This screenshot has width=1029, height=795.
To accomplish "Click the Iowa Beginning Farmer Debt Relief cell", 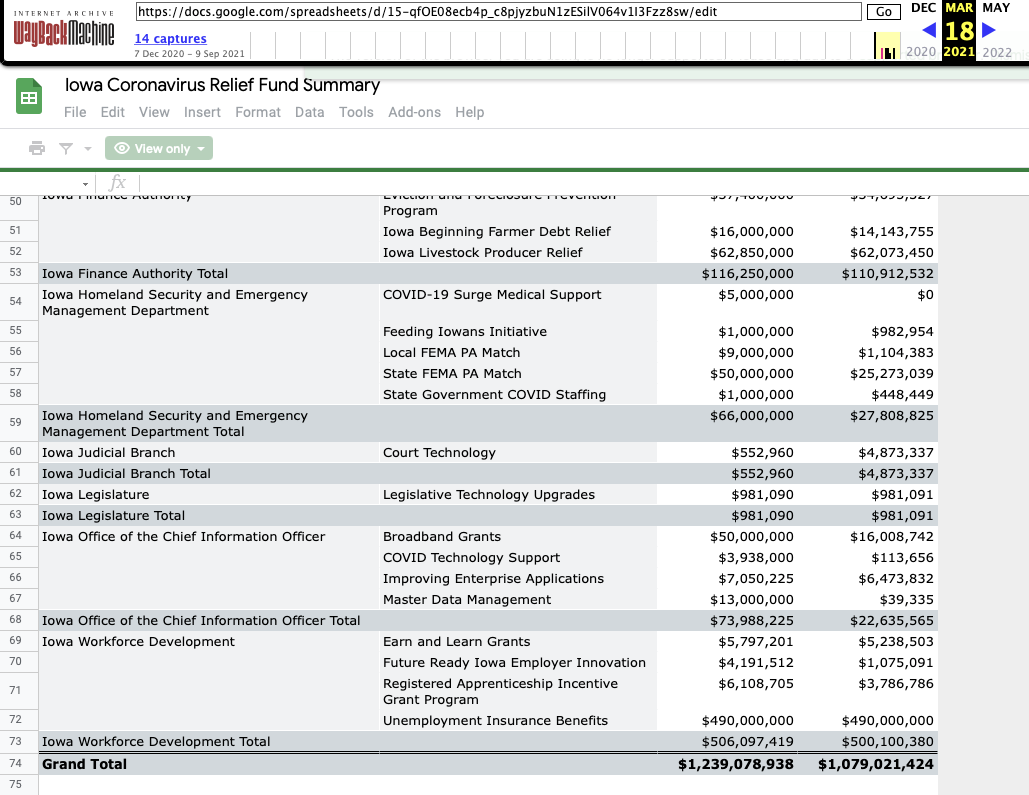I will coord(518,231).
